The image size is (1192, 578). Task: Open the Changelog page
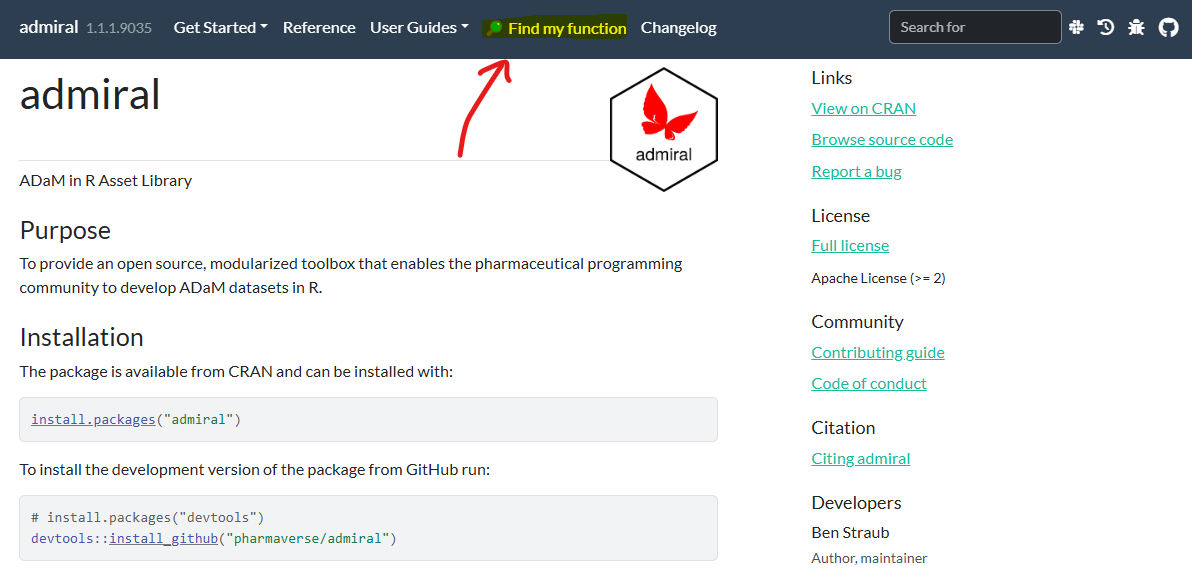point(678,28)
